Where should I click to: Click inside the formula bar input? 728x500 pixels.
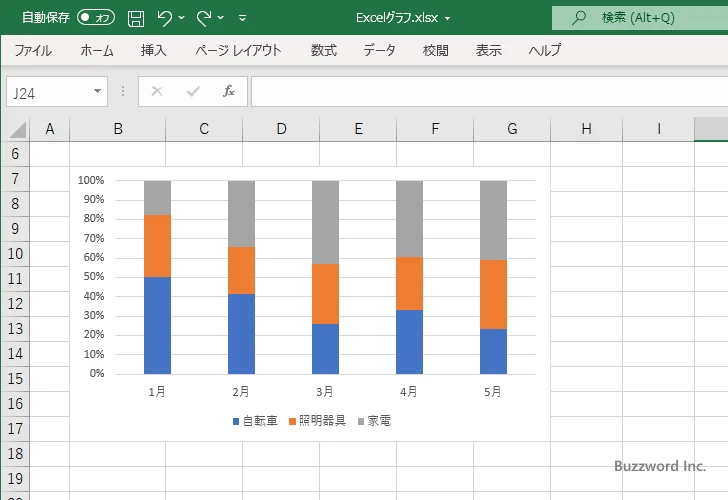(489, 92)
